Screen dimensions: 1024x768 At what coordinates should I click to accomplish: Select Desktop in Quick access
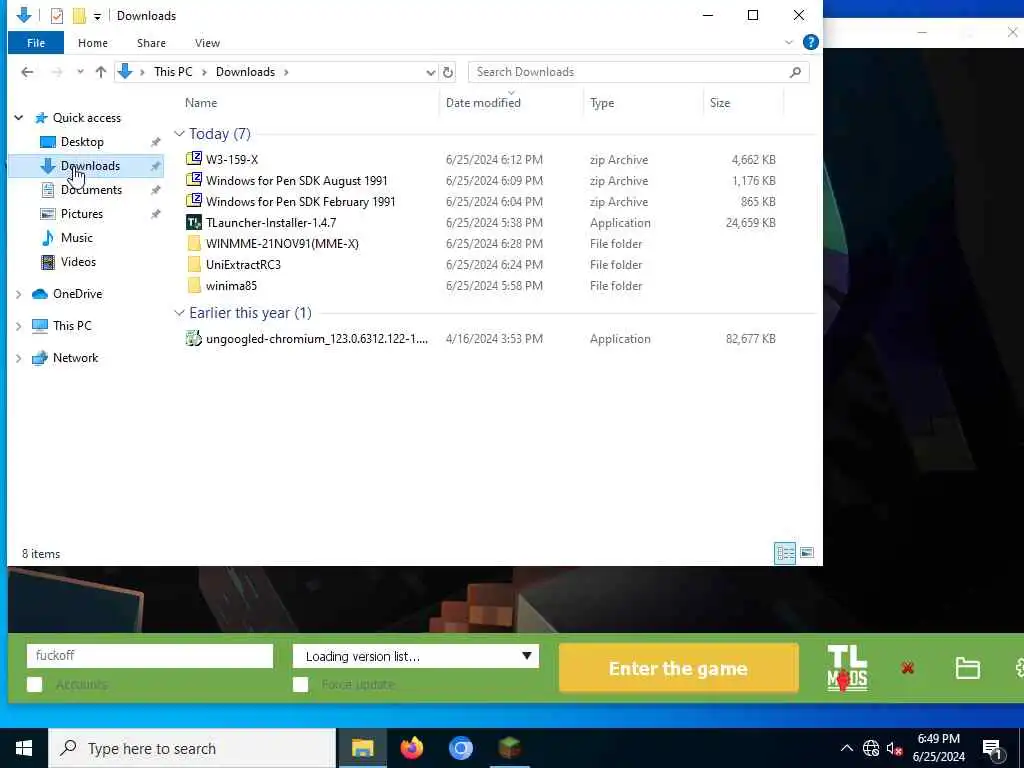[x=82, y=142]
